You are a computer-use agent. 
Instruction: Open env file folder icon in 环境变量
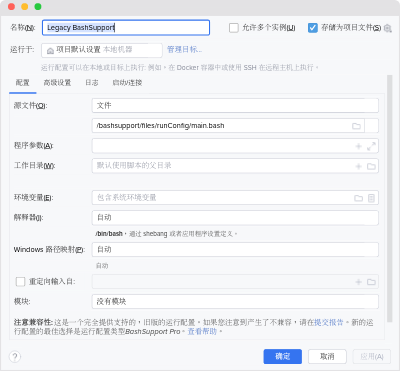click(x=358, y=198)
